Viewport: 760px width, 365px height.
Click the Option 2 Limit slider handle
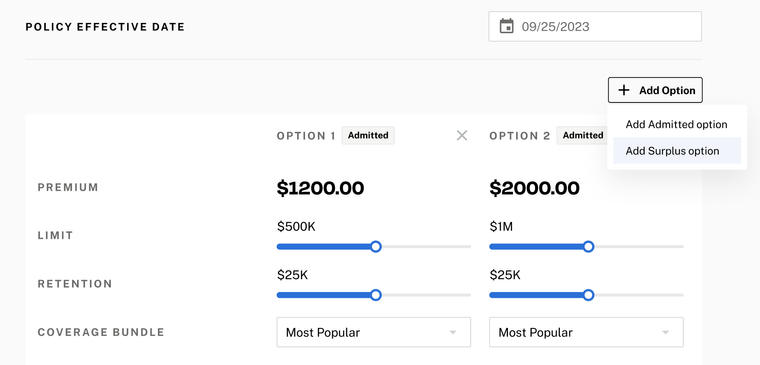tap(588, 247)
